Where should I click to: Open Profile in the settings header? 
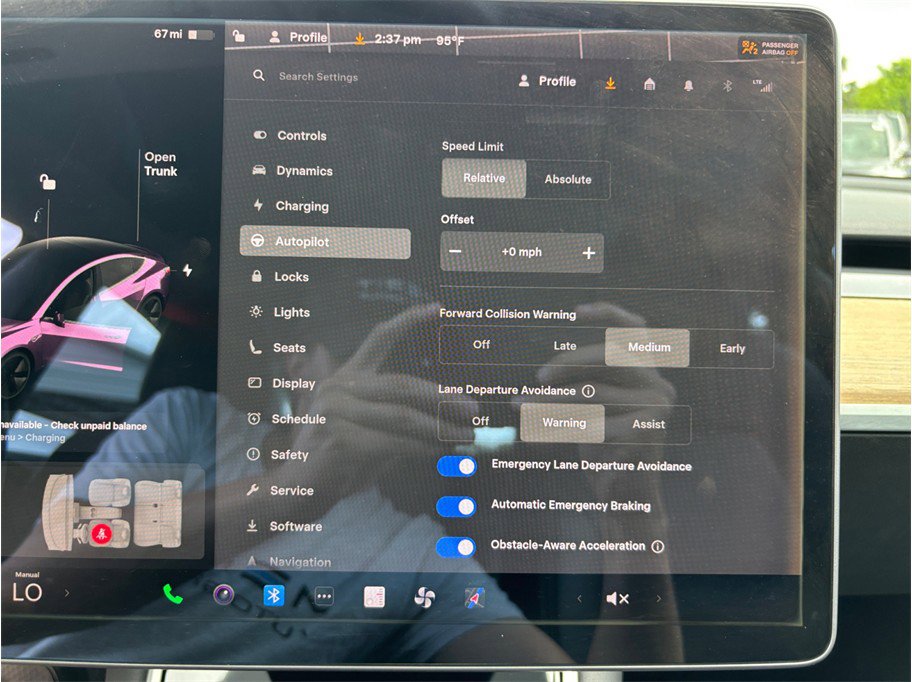[547, 81]
